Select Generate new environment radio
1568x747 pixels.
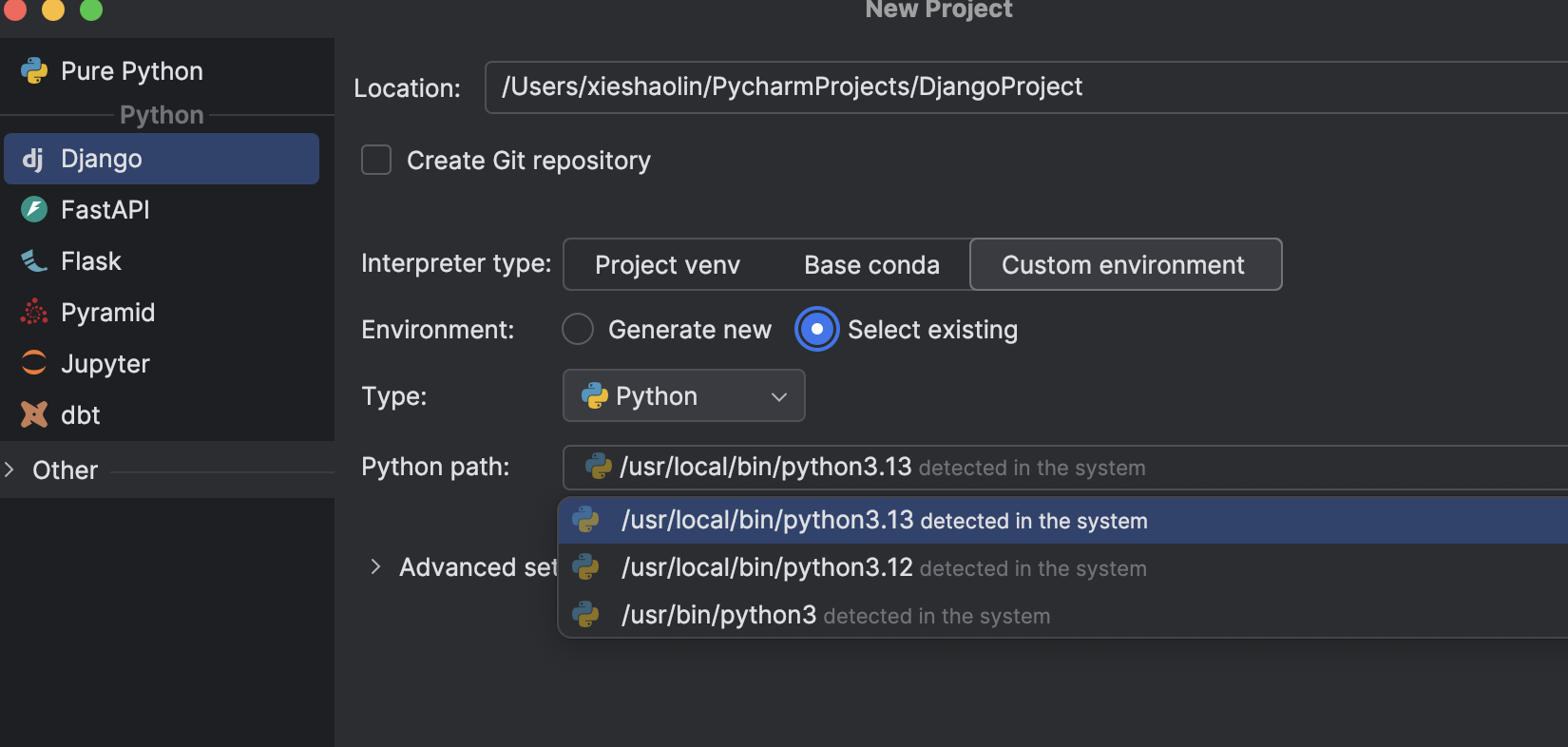click(578, 329)
